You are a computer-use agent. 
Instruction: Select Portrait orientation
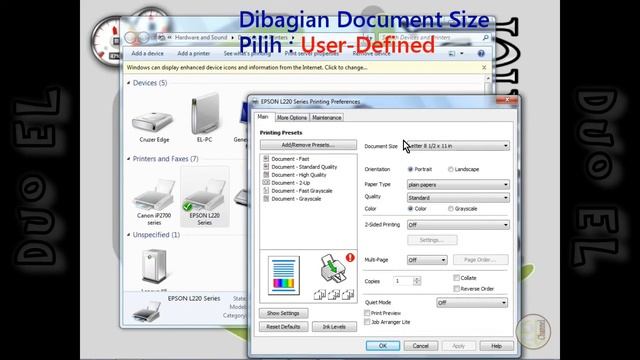[410, 169]
